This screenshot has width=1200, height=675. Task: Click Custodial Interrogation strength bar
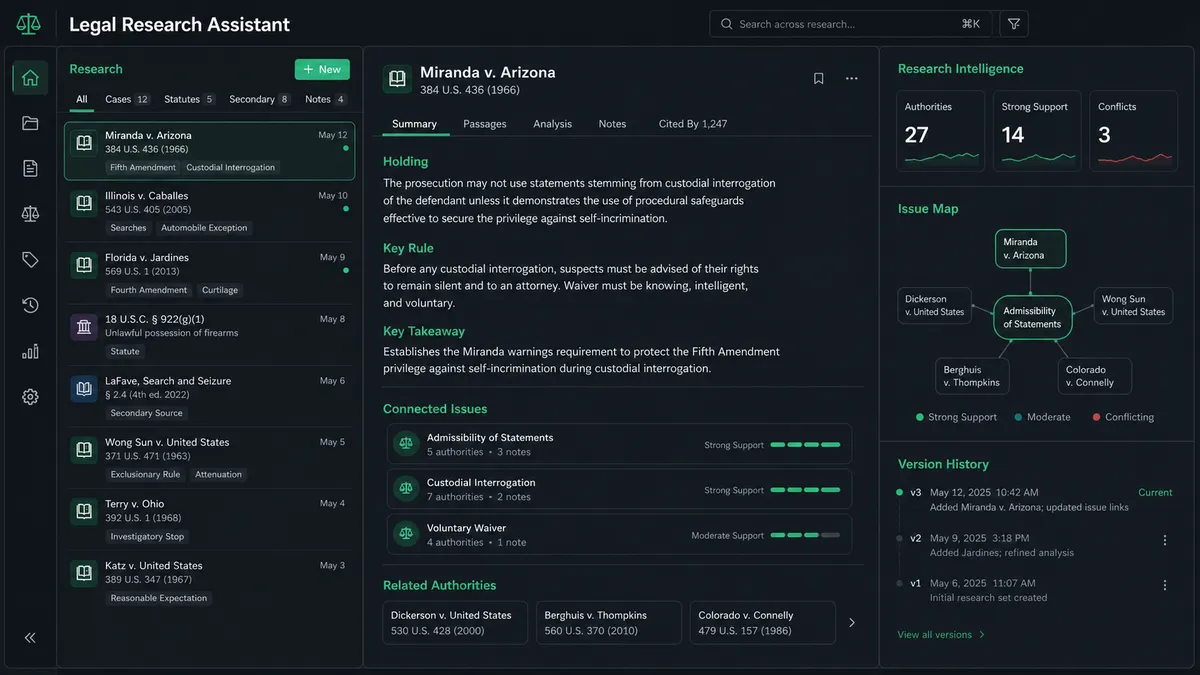(x=805, y=490)
